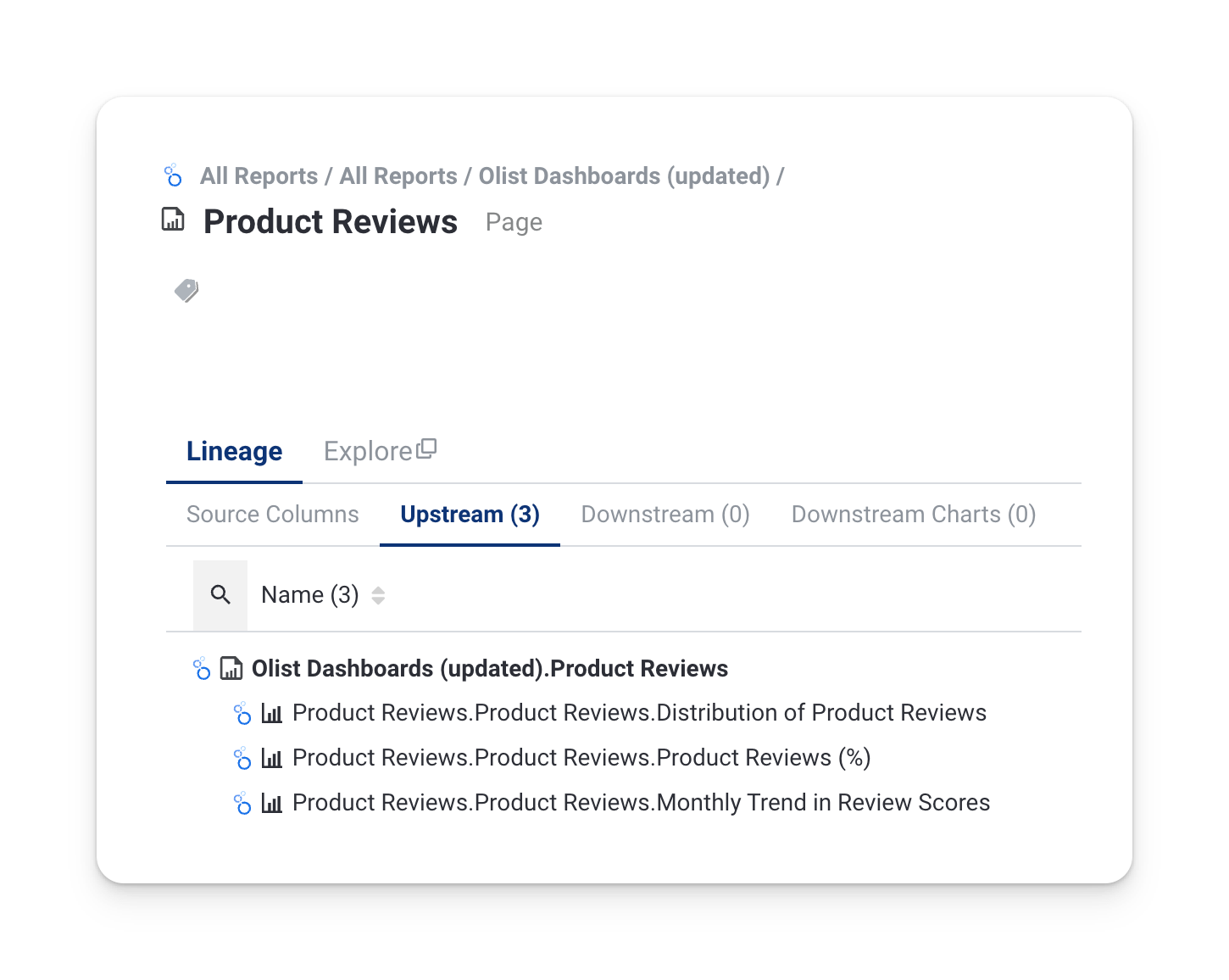Sort the list using the Name sort arrows

pos(378,596)
